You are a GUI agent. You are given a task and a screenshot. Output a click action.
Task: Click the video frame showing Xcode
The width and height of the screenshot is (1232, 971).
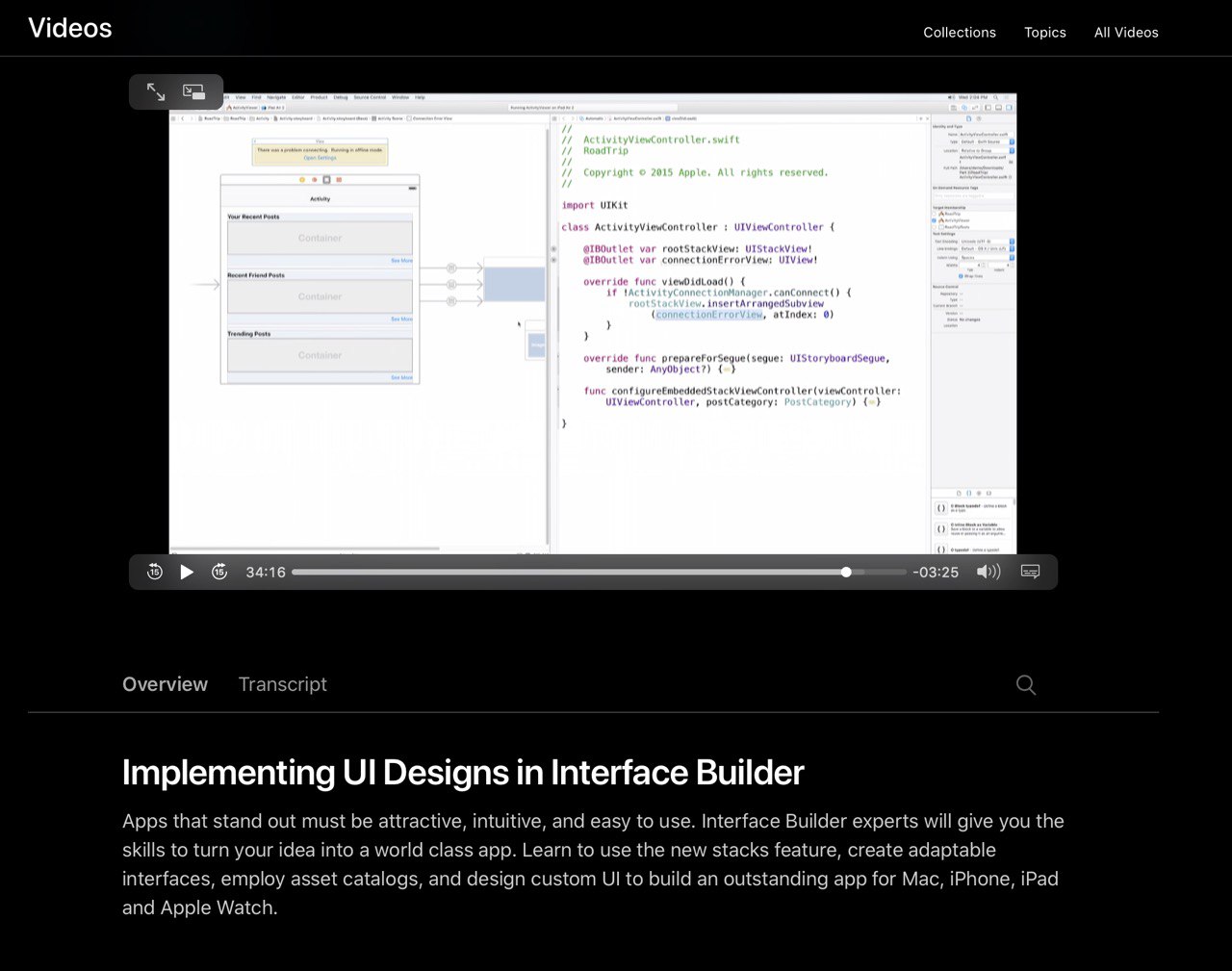click(593, 323)
